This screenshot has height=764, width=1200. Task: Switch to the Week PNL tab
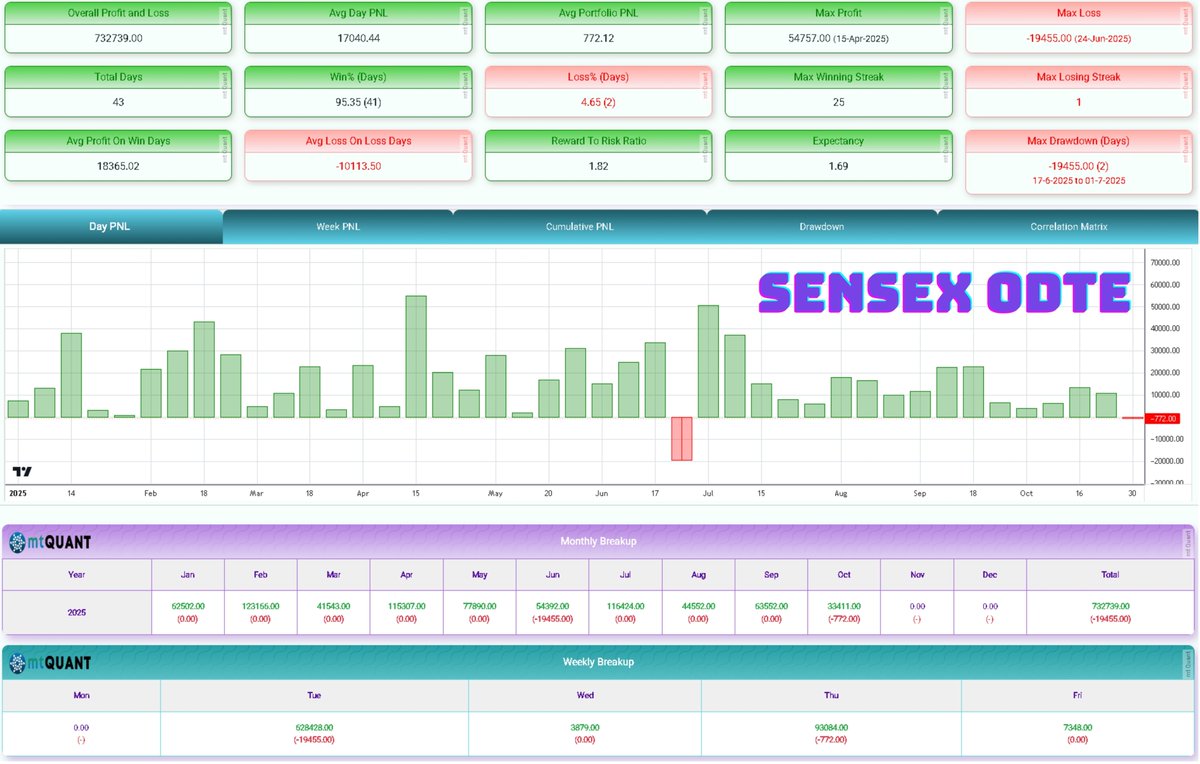338,227
